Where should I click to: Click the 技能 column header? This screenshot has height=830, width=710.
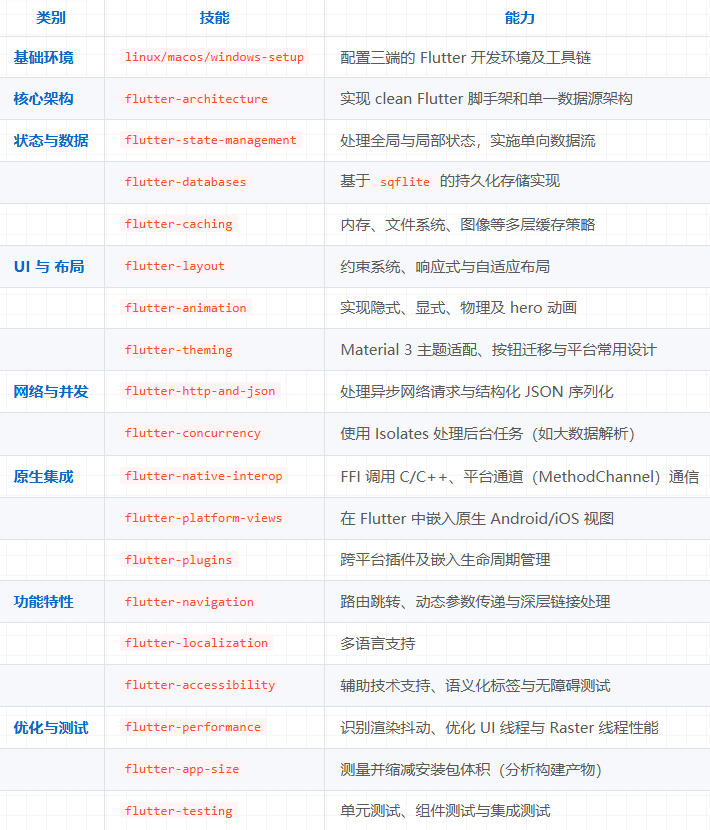point(214,18)
